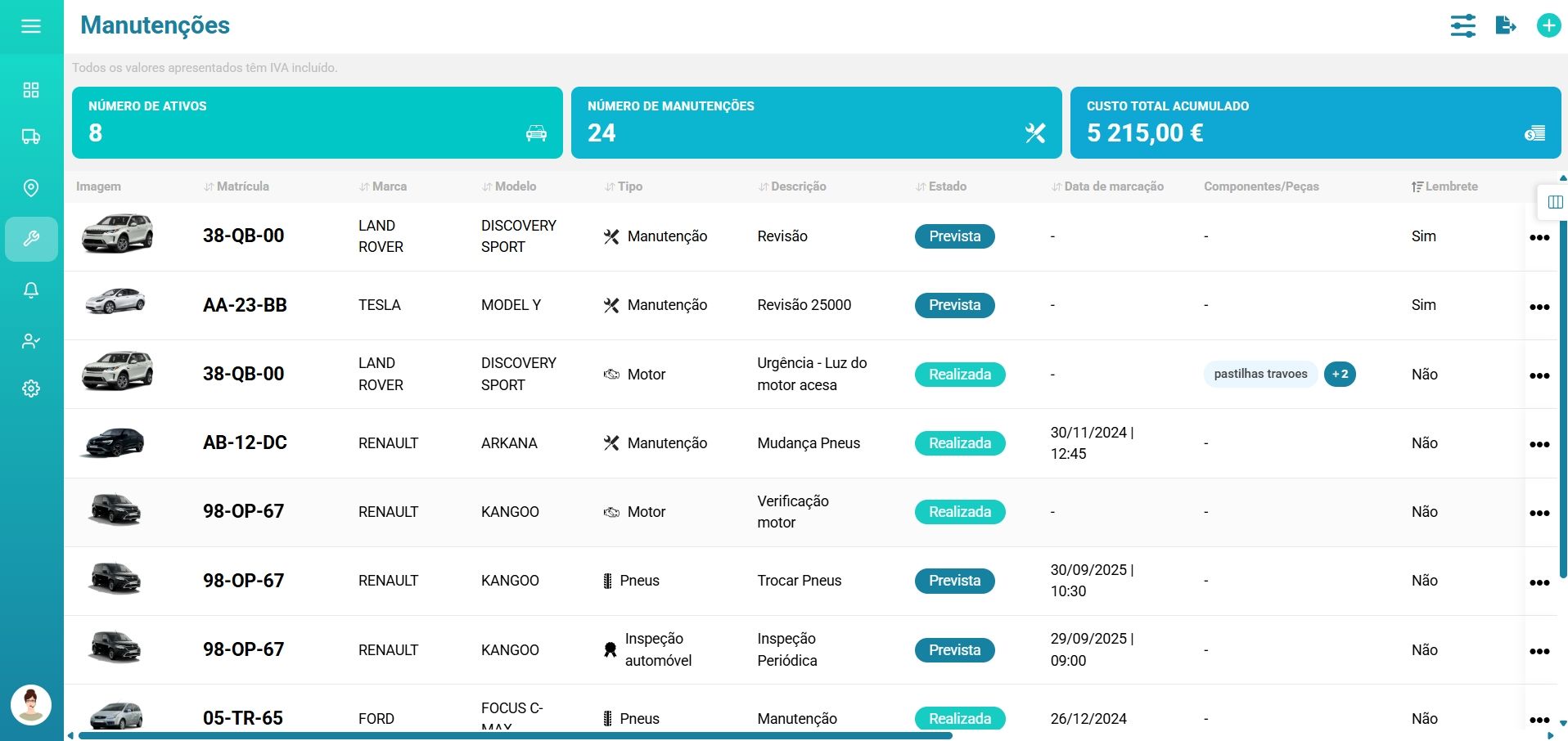Viewport: 1568px width, 741px height.
Task: Open settings with the gear icon
Action: (x=31, y=388)
